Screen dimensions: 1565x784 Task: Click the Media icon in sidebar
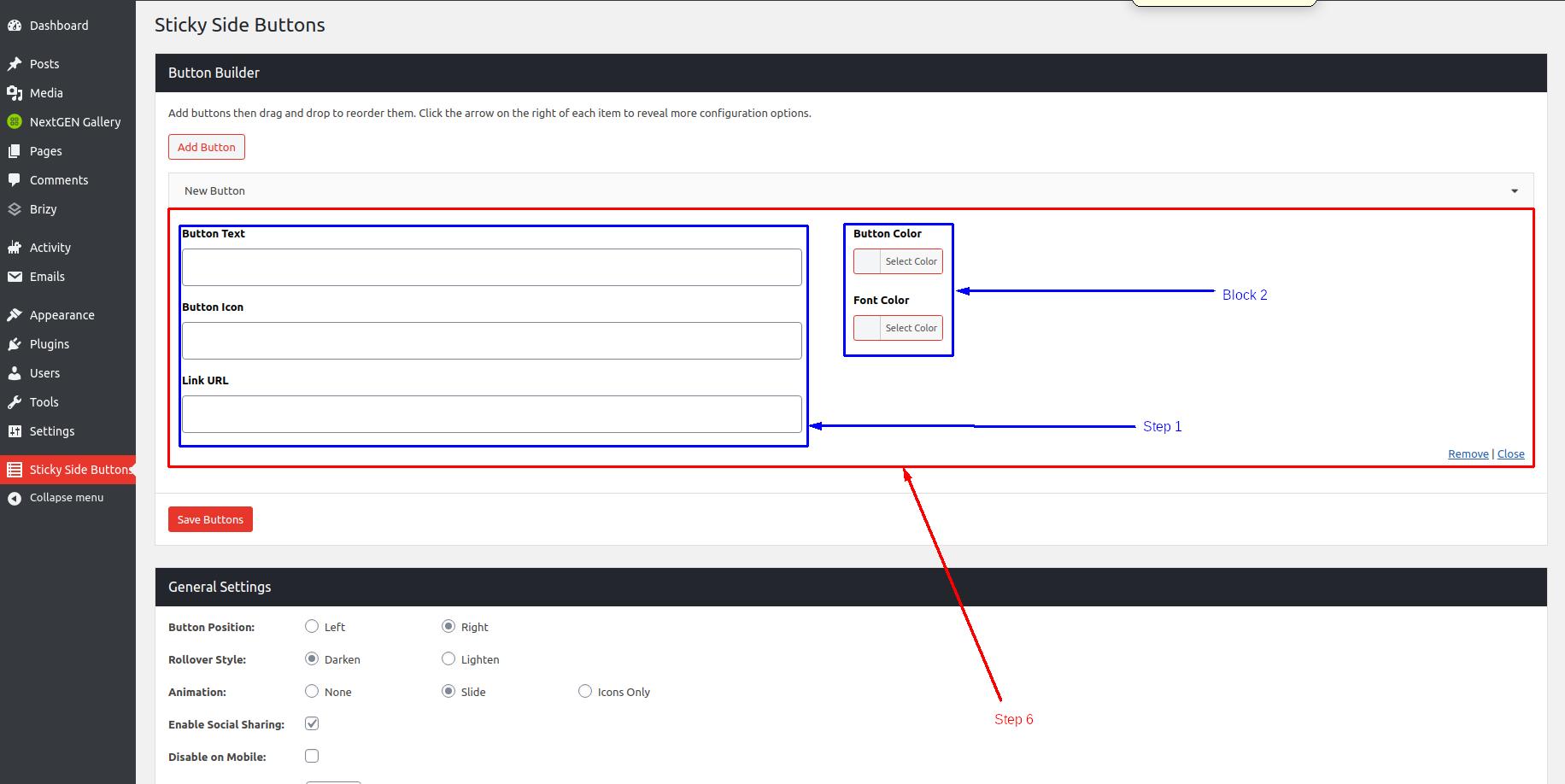pos(15,93)
